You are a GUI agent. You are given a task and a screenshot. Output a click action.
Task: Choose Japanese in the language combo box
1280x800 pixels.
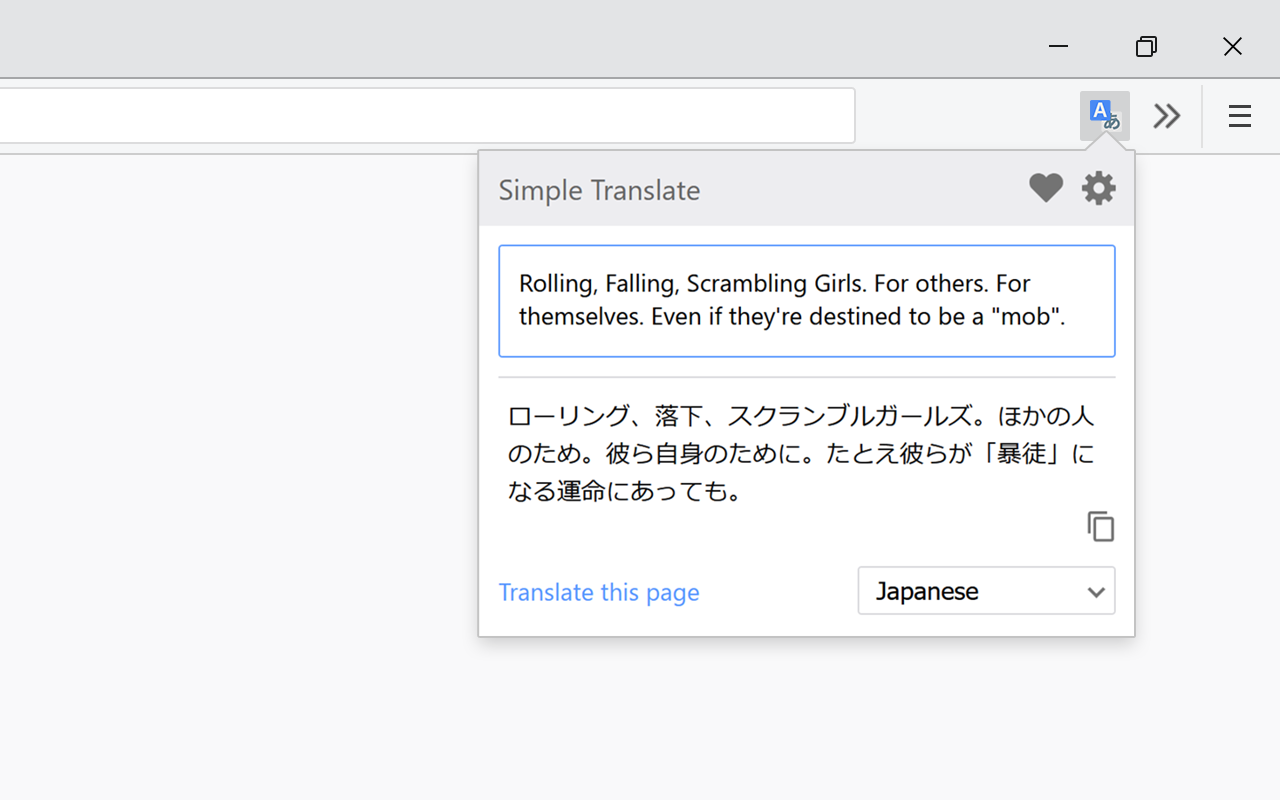coord(986,590)
